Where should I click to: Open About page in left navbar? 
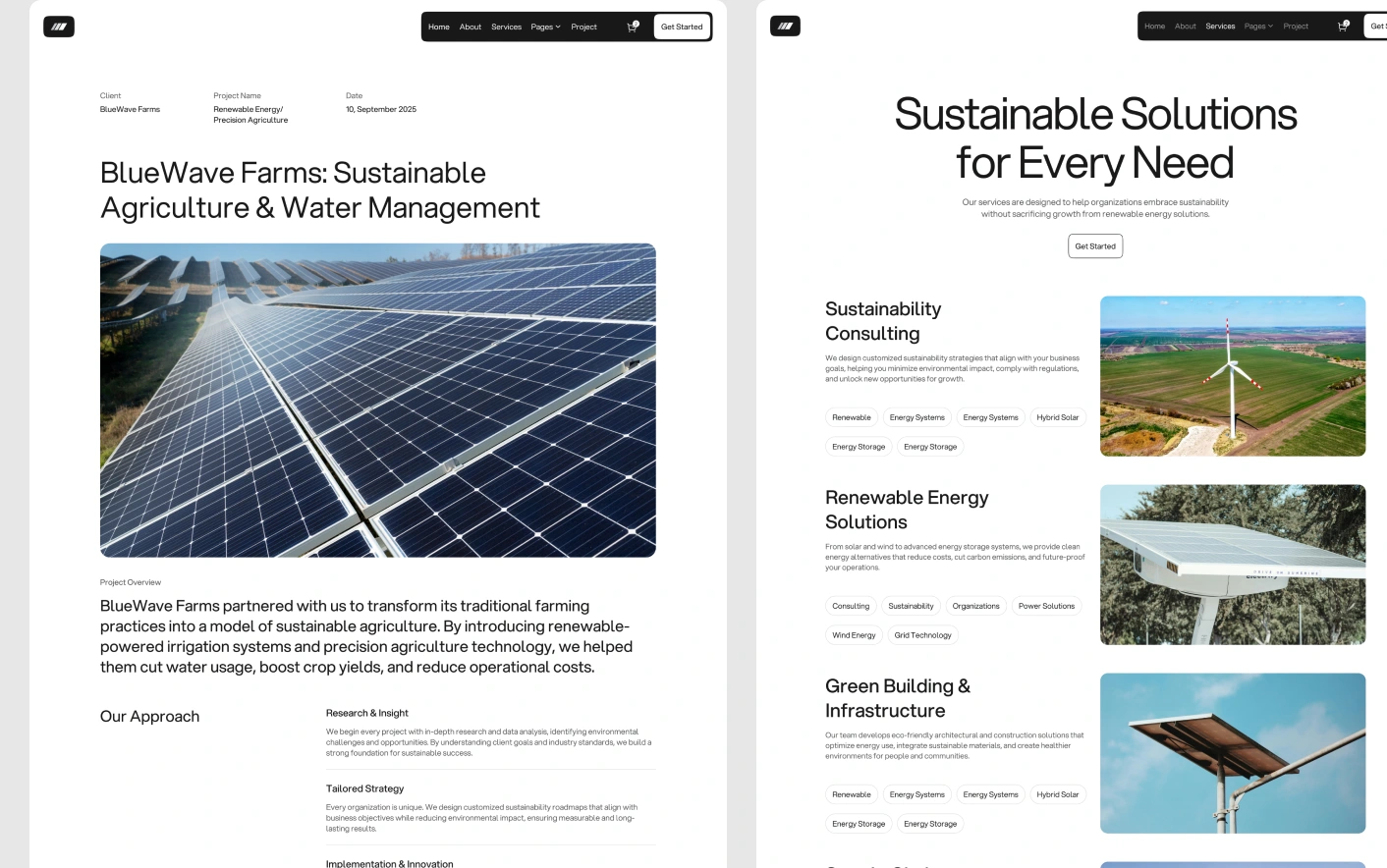pos(471,27)
